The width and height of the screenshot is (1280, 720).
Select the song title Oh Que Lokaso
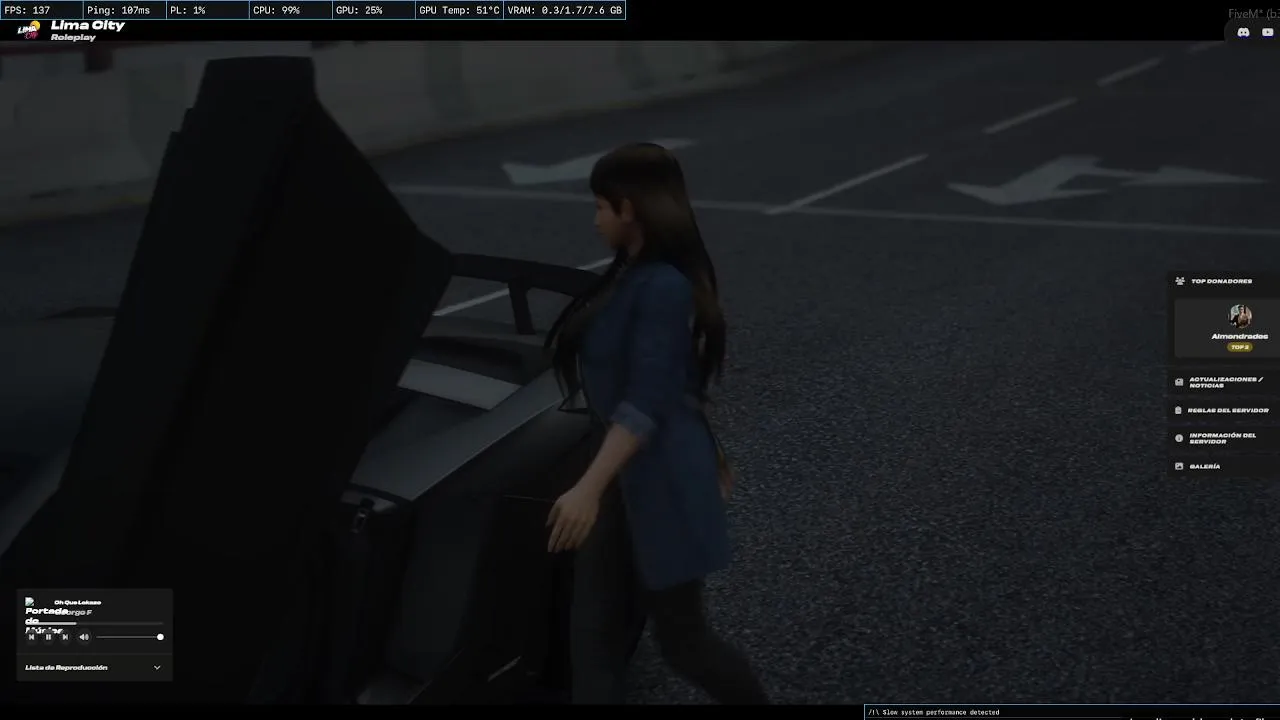click(78, 602)
